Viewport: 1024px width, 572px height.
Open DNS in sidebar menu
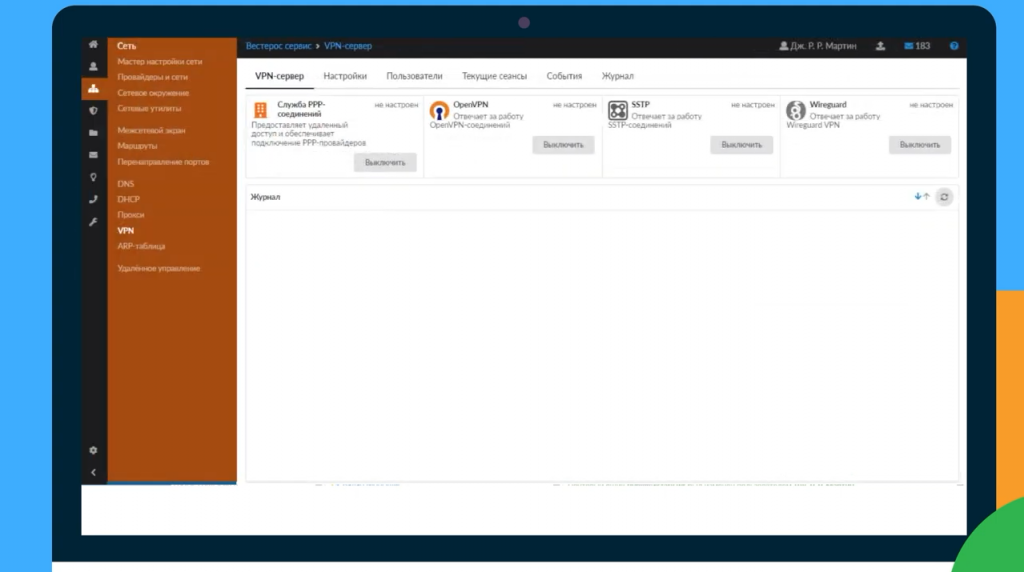[125, 184]
